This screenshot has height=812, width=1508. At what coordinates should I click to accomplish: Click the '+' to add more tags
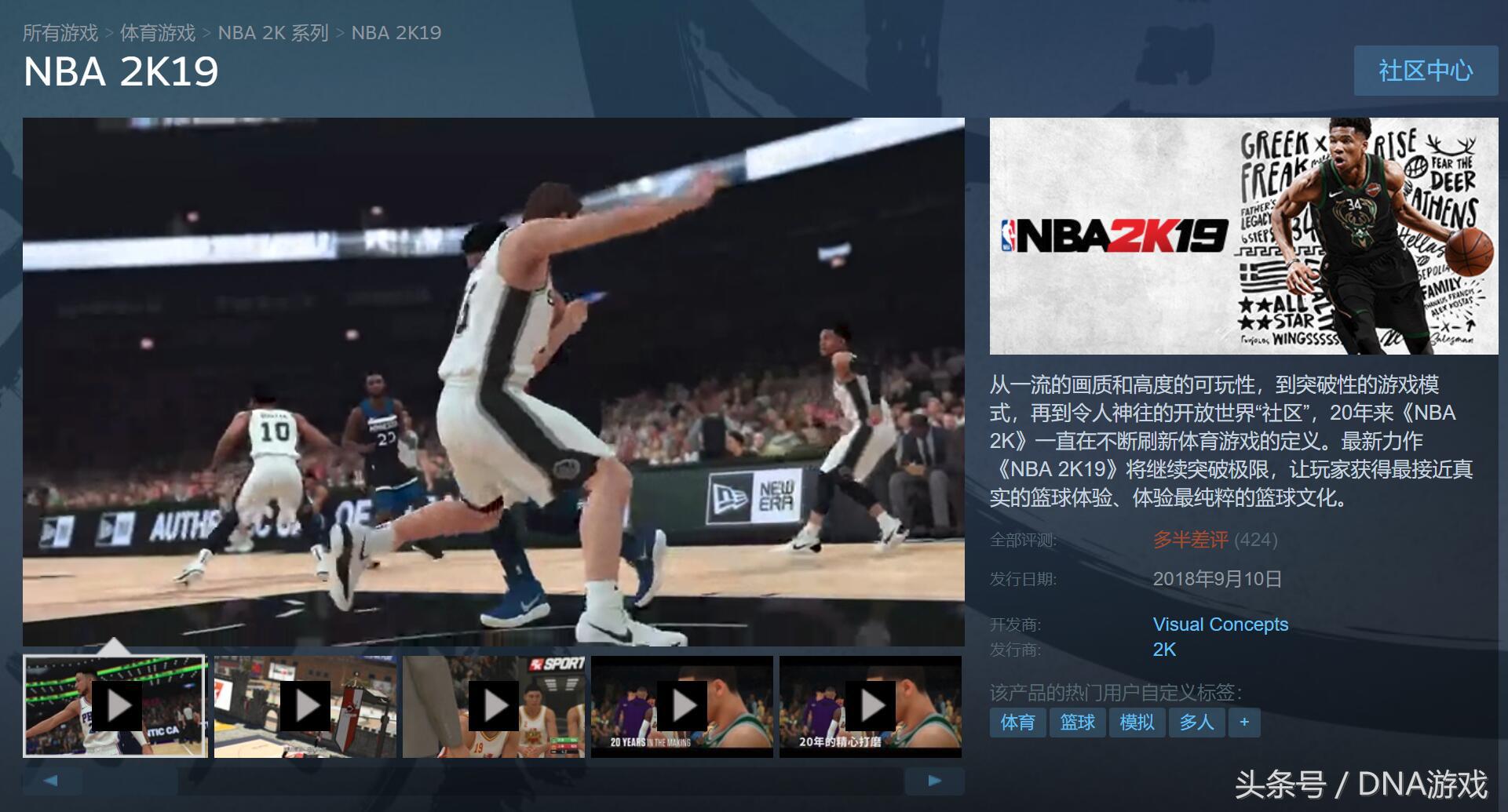1243,723
